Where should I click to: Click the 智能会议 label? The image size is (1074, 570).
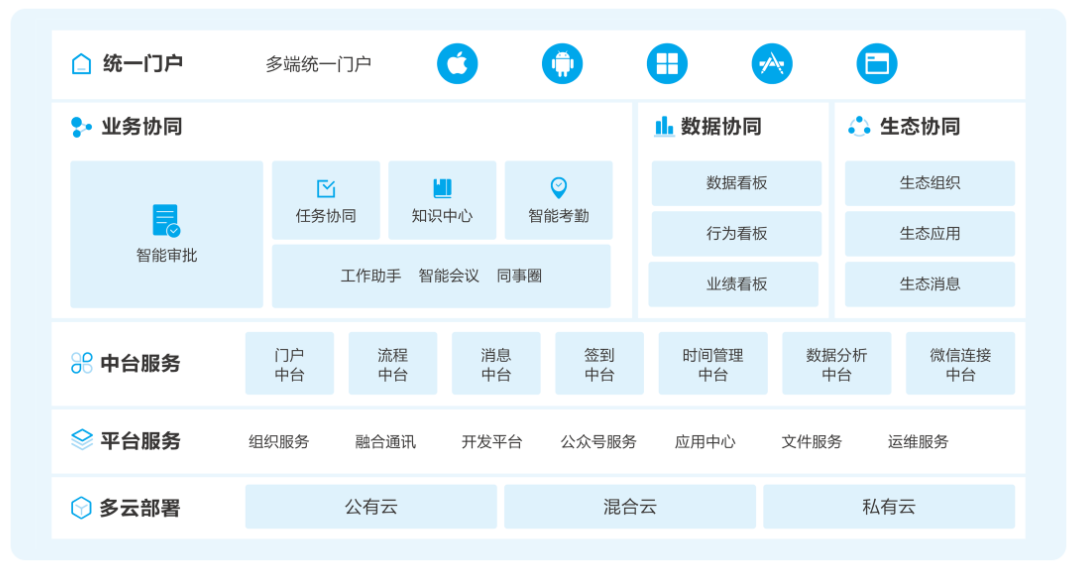449,276
